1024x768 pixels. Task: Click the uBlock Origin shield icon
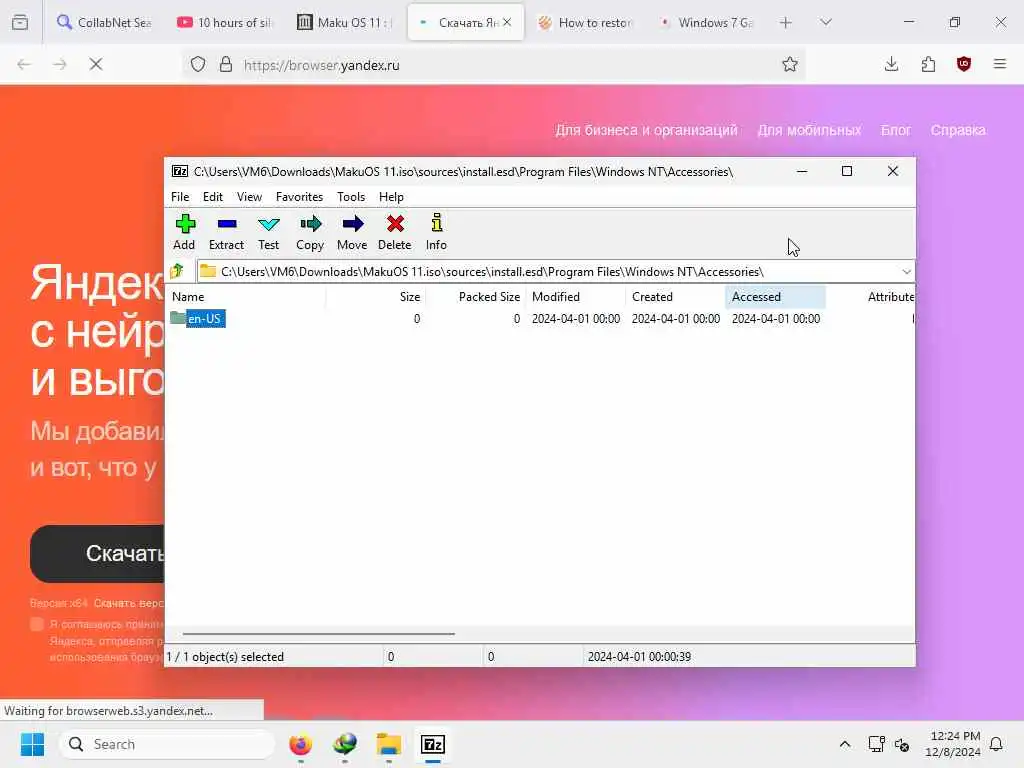pyautogui.click(x=964, y=64)
